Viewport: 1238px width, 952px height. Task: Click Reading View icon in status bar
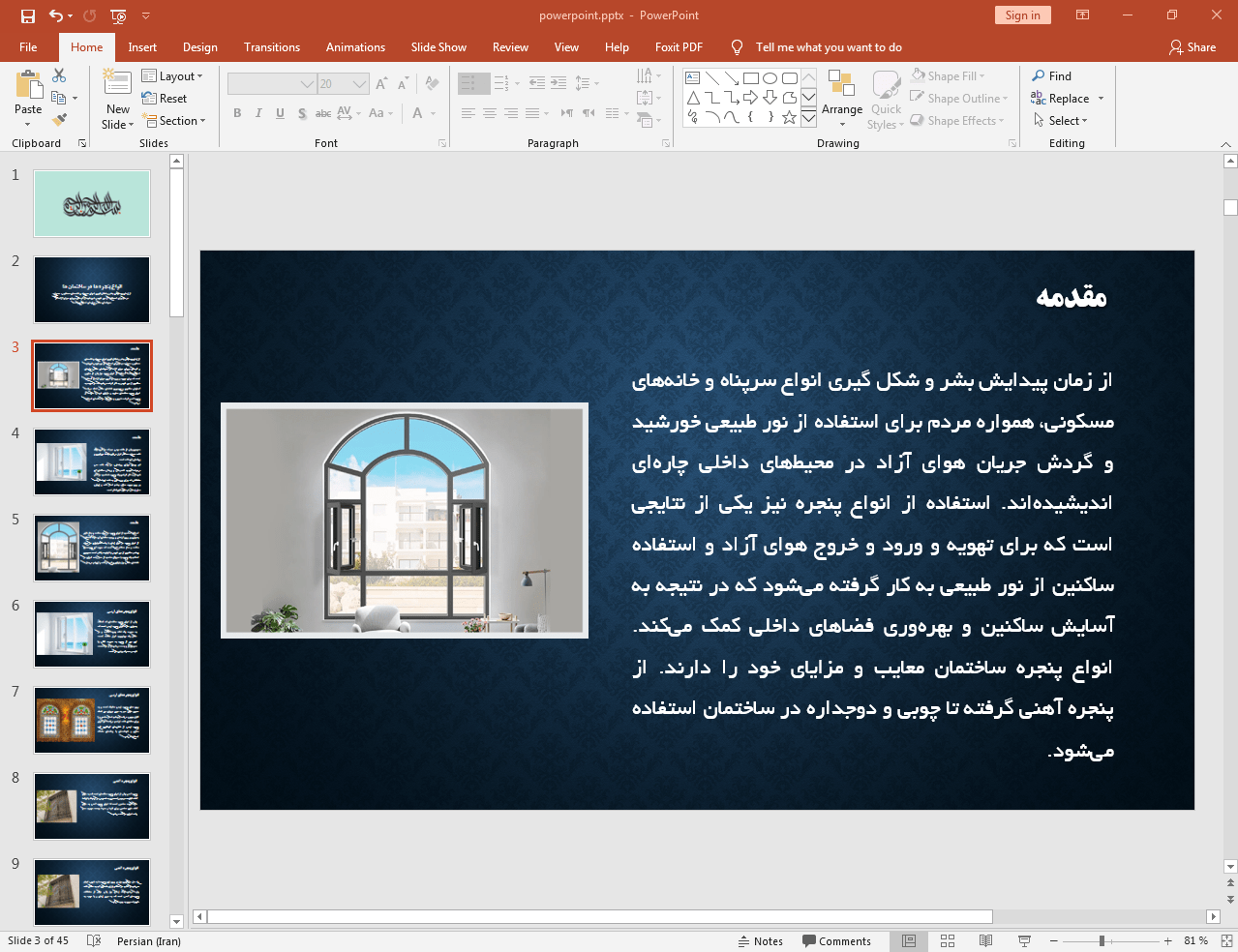(x=985, y=940)
